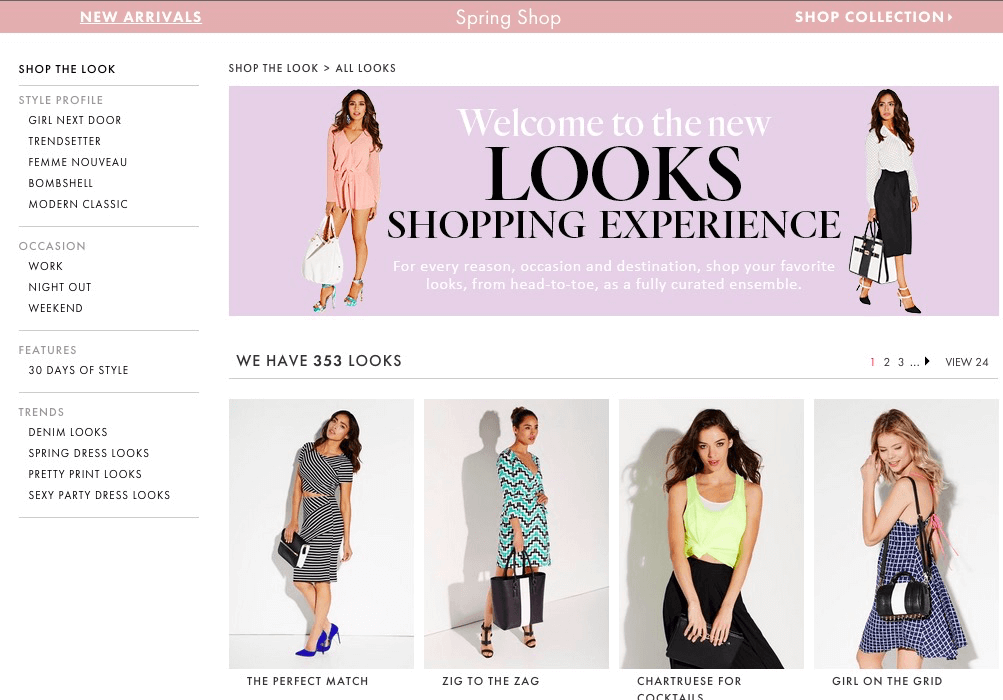
Task: Click the Occasion section heading
Action: [52, 246]
